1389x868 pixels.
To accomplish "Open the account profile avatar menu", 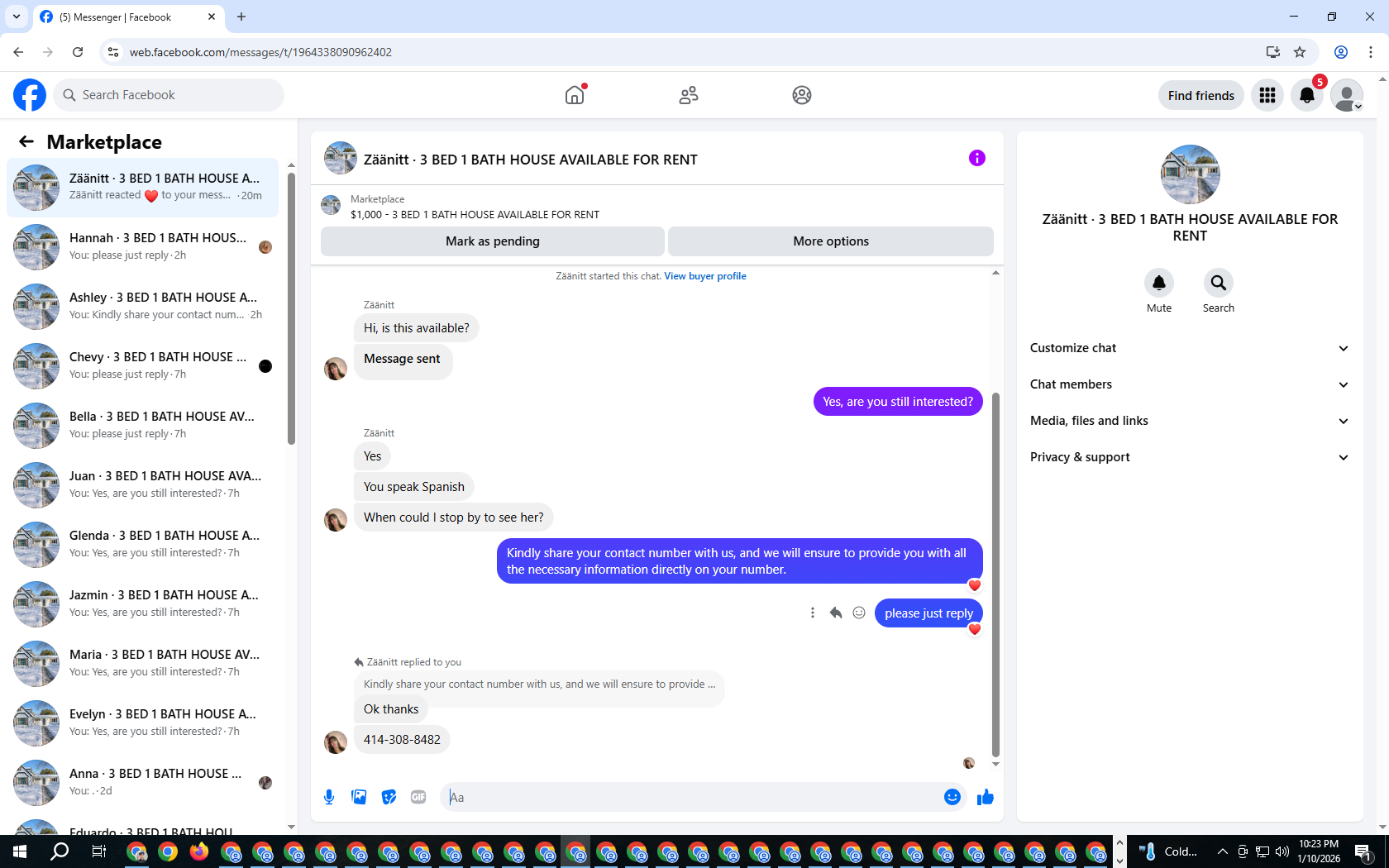I will pos(1346,96).
